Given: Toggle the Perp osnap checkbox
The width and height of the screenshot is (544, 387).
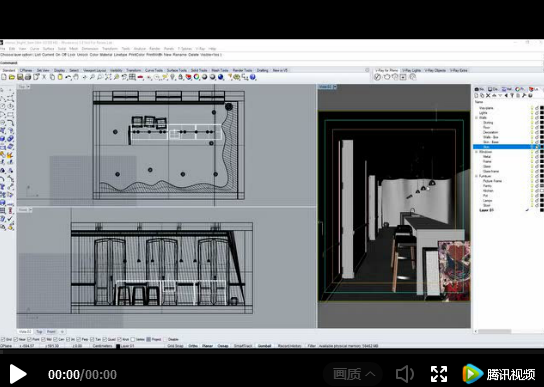Looking at the screenshot, I should [x=79, y=339].
